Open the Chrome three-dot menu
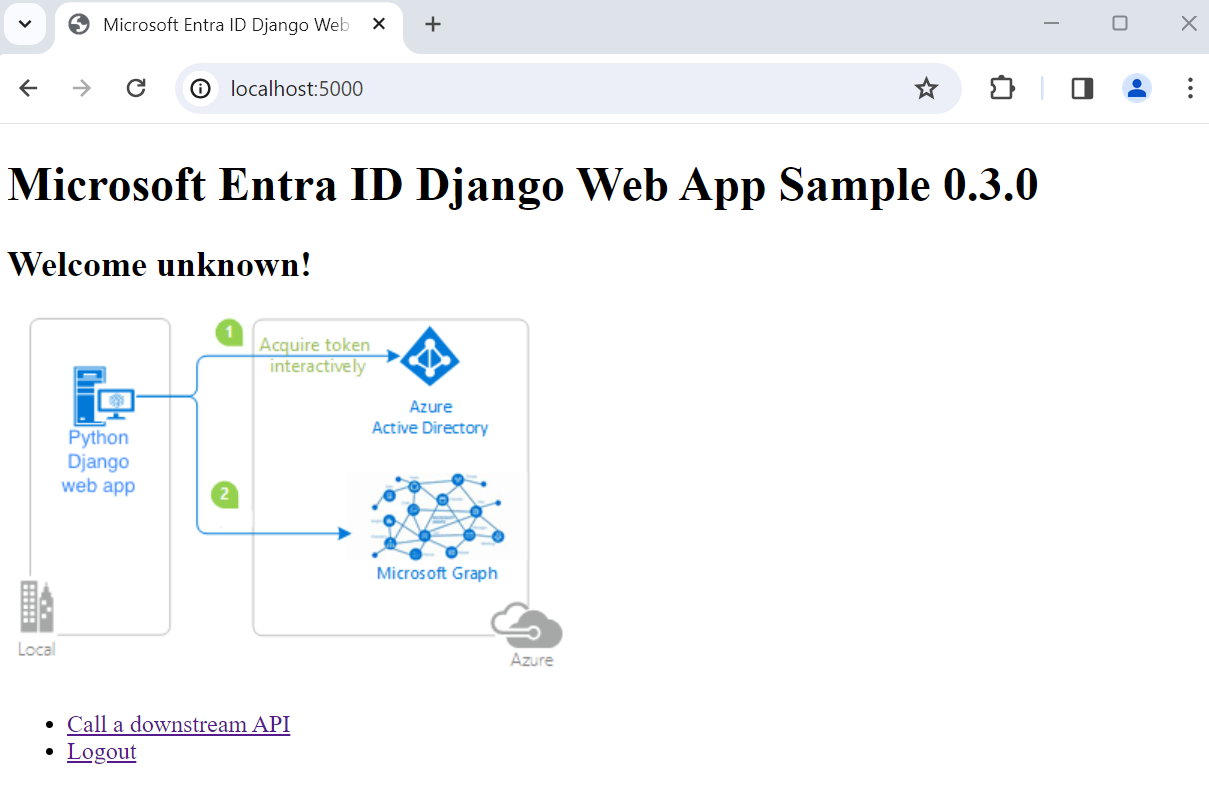 [x=1191, y=88]
